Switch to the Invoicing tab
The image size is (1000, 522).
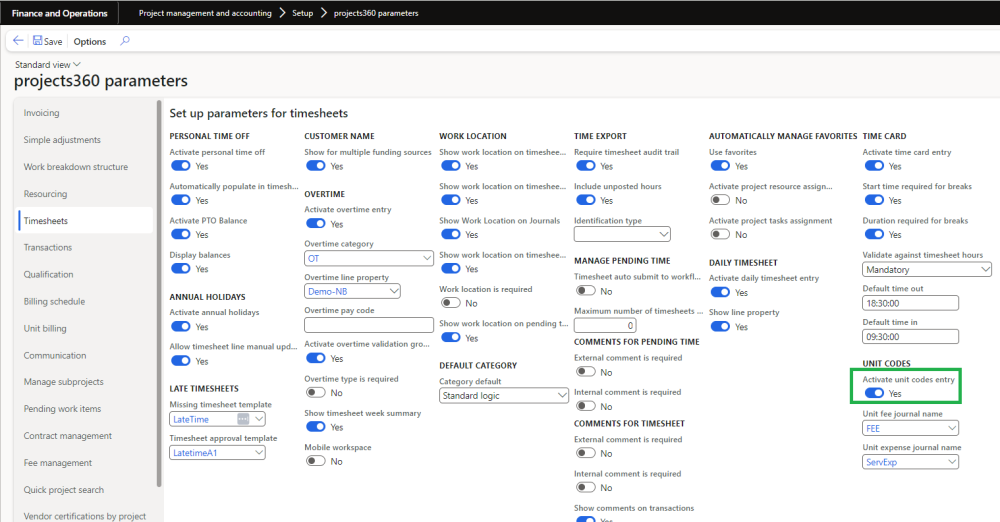tap(42, 113)
